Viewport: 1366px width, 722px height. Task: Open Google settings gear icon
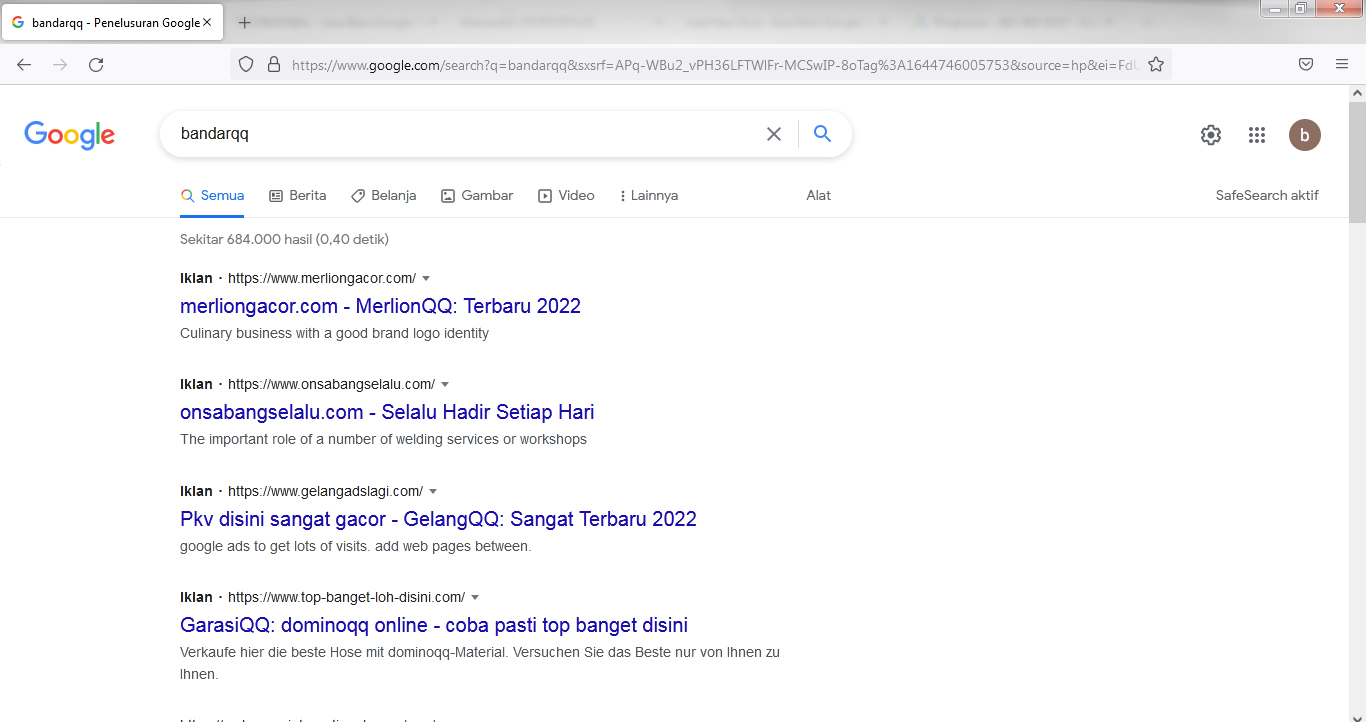(x=1210, y=135)
